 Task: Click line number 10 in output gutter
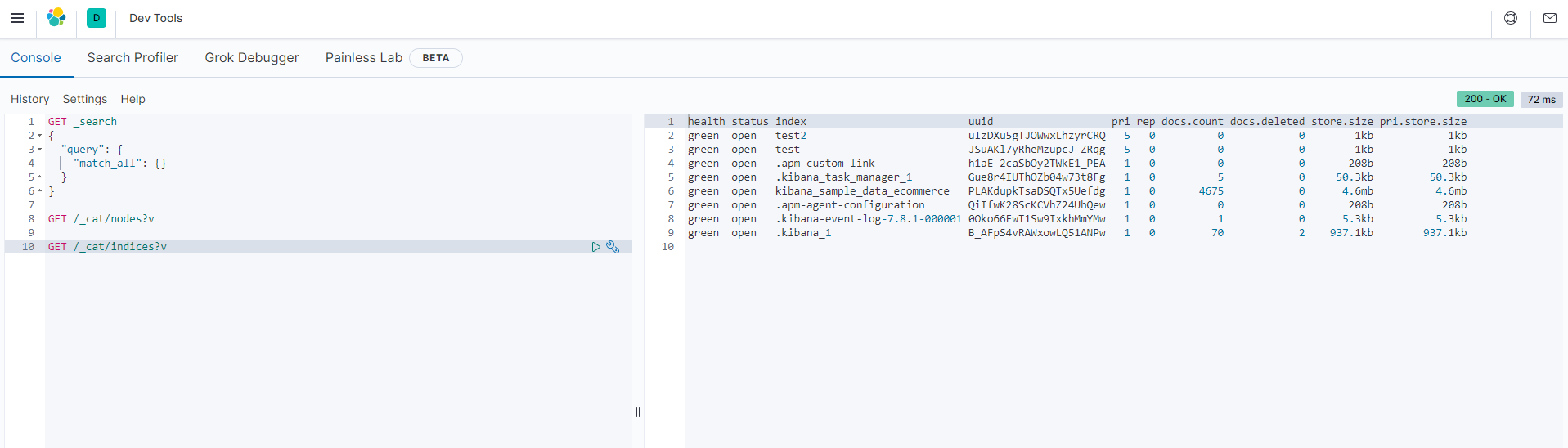click(667, 247)
